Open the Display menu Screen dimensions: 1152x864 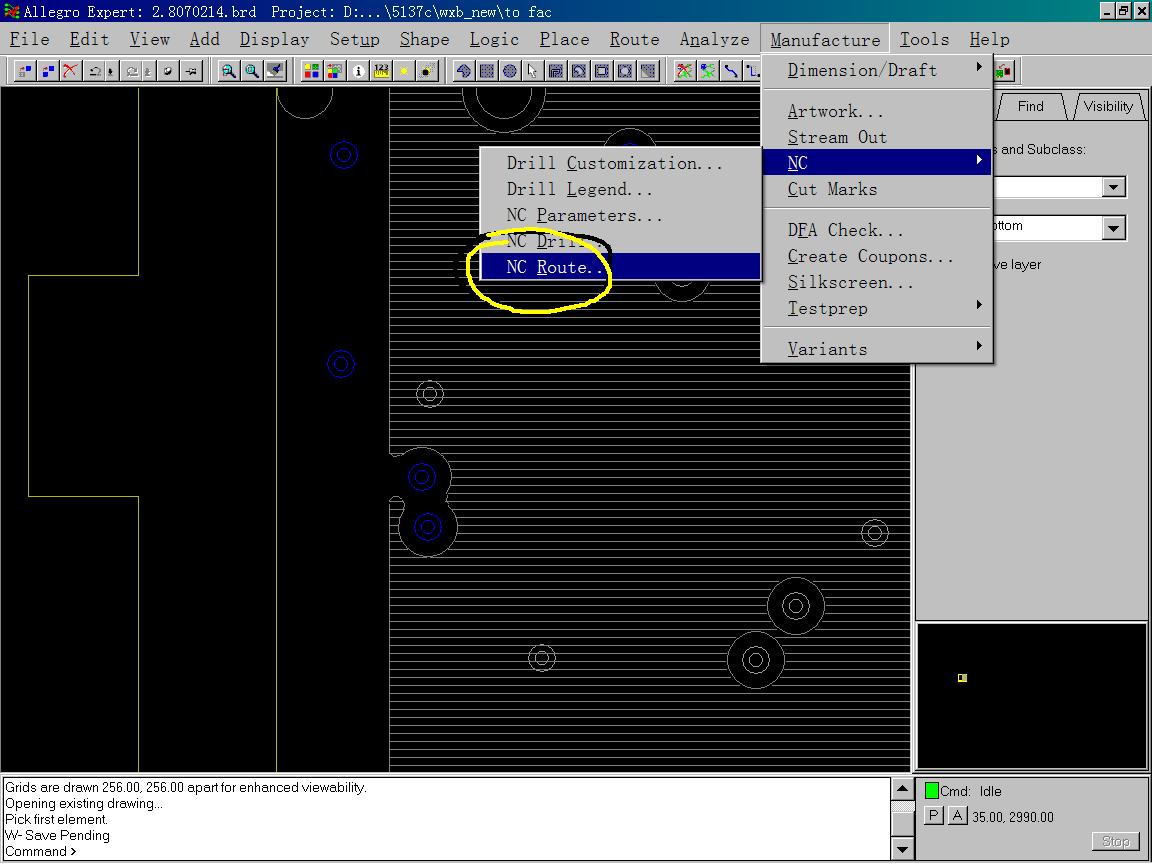coord(274,39)
